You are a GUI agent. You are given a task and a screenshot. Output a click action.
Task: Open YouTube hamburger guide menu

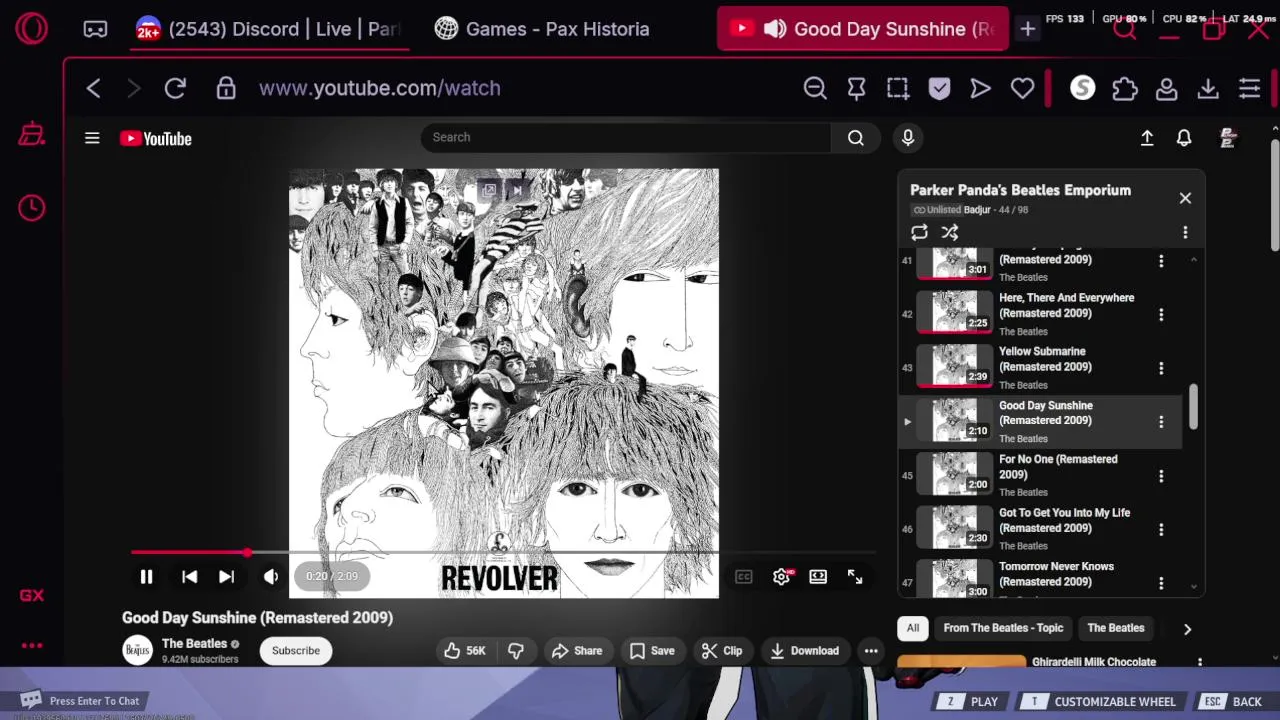click(92, 138)
